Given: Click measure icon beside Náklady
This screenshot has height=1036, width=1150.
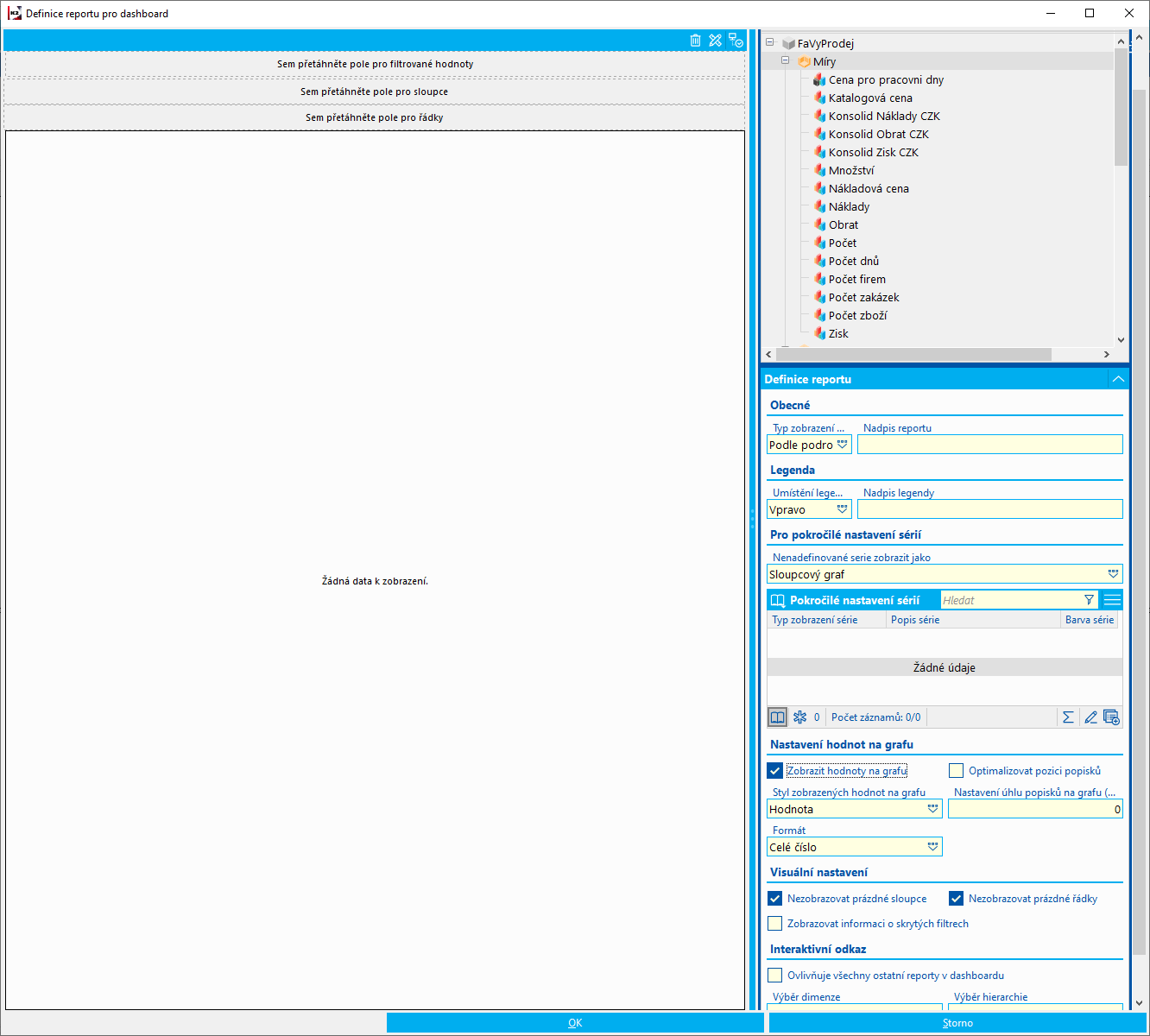Looking at the screenshot, I should point(819,206).
